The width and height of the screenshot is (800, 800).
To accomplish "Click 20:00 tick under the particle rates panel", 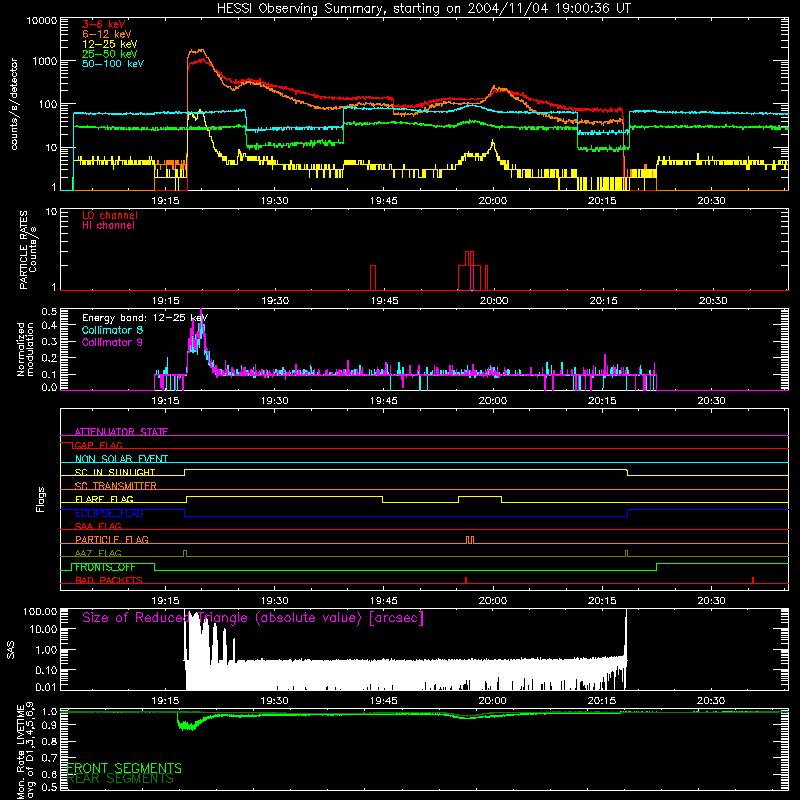I will (x=494, y=301).
